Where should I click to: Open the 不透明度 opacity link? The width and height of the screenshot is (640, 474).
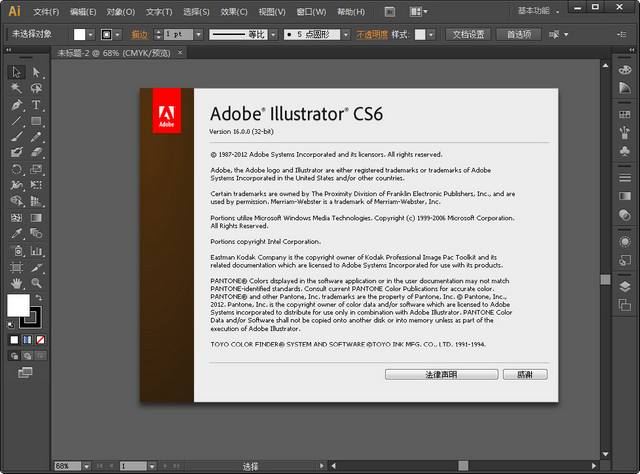coord(372,35)
